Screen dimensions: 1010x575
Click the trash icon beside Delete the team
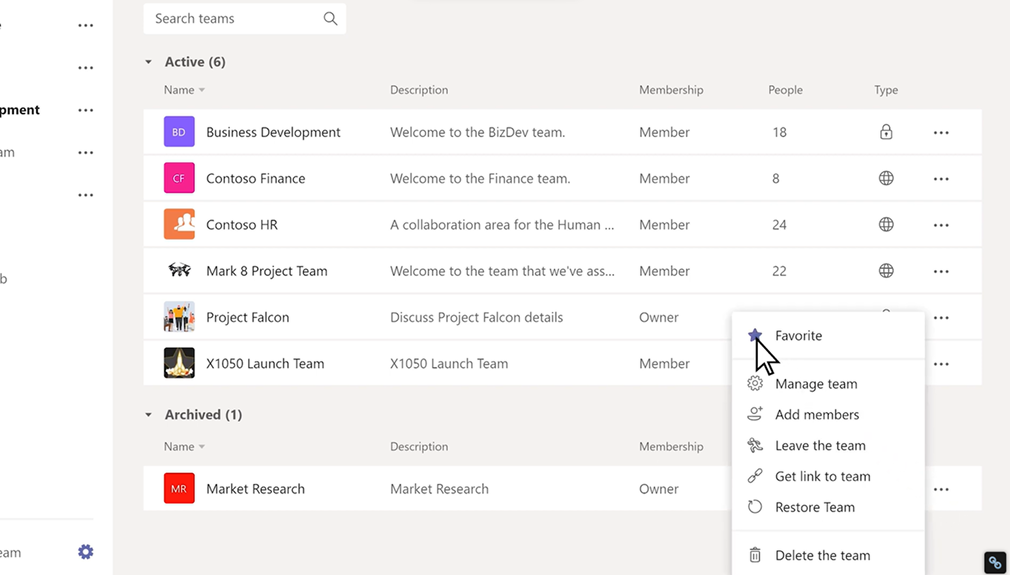755,555
